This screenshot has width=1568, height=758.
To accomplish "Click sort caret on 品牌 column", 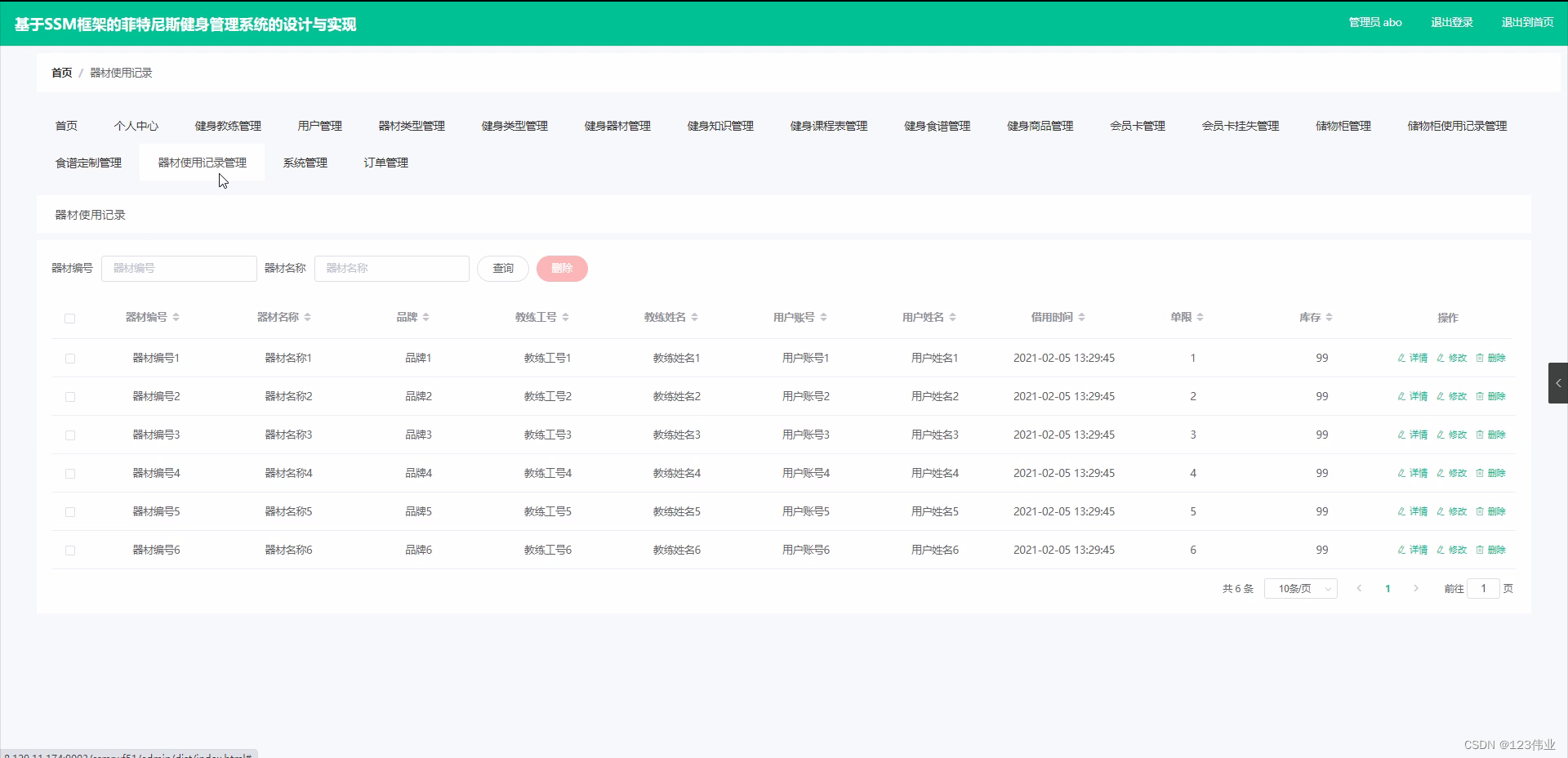I will [x=428, y=317].
